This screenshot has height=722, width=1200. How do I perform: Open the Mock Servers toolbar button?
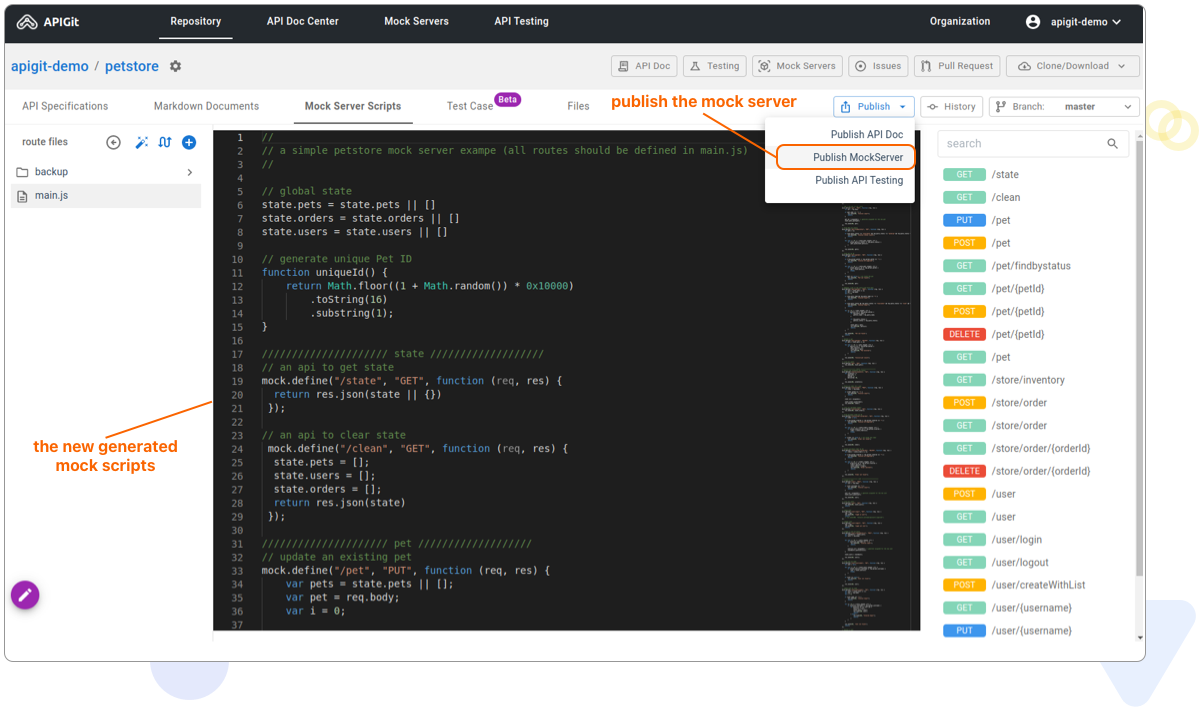click(797, 66)
